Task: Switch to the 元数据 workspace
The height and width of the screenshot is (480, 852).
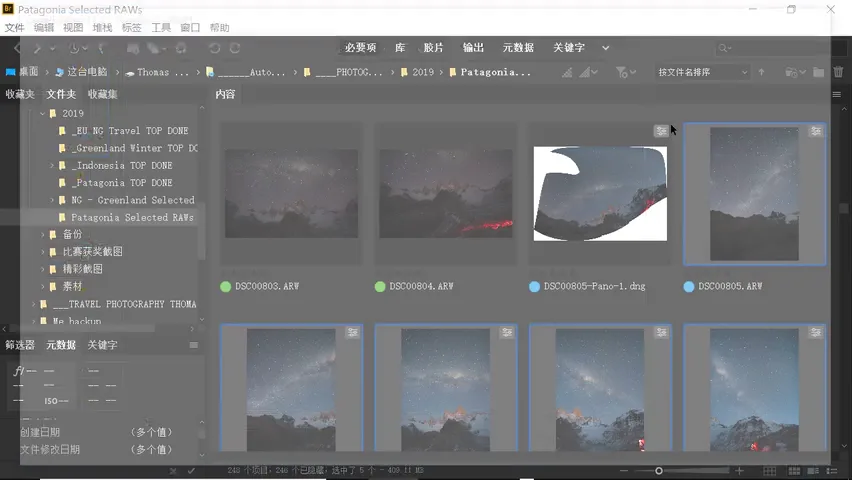Action: [518, 48]
